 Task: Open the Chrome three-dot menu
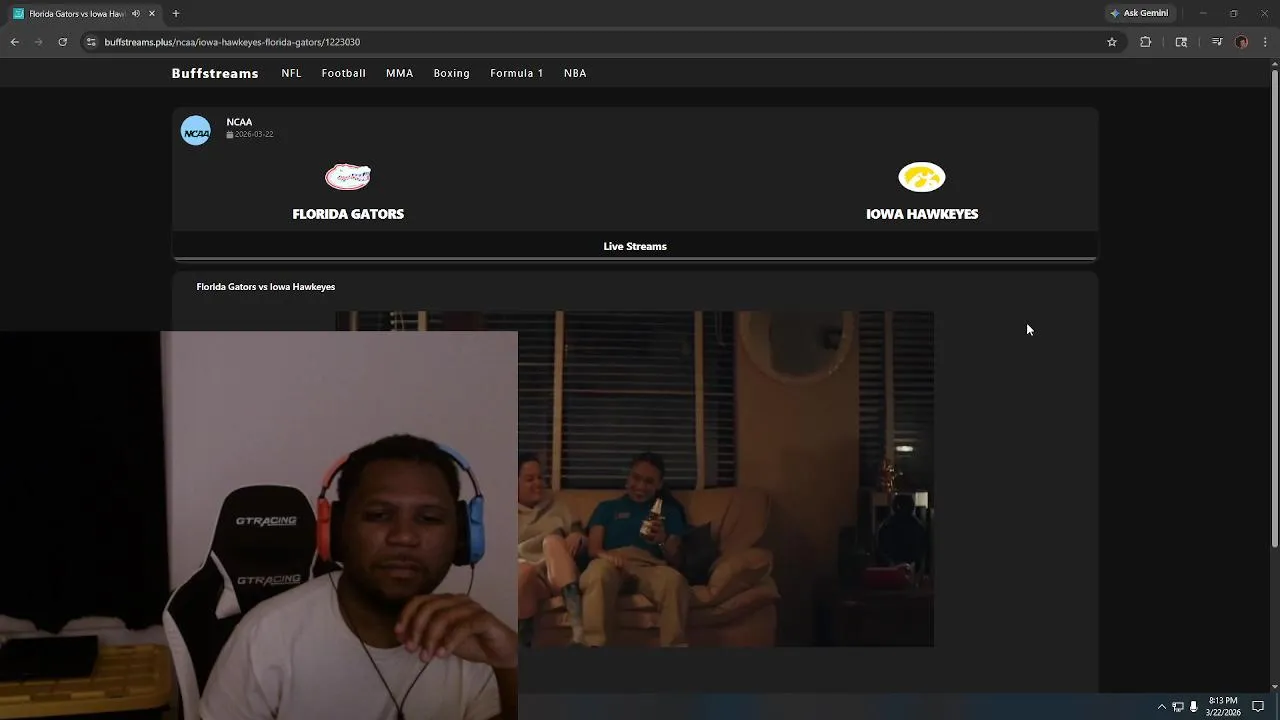[x=1266, y=42]
